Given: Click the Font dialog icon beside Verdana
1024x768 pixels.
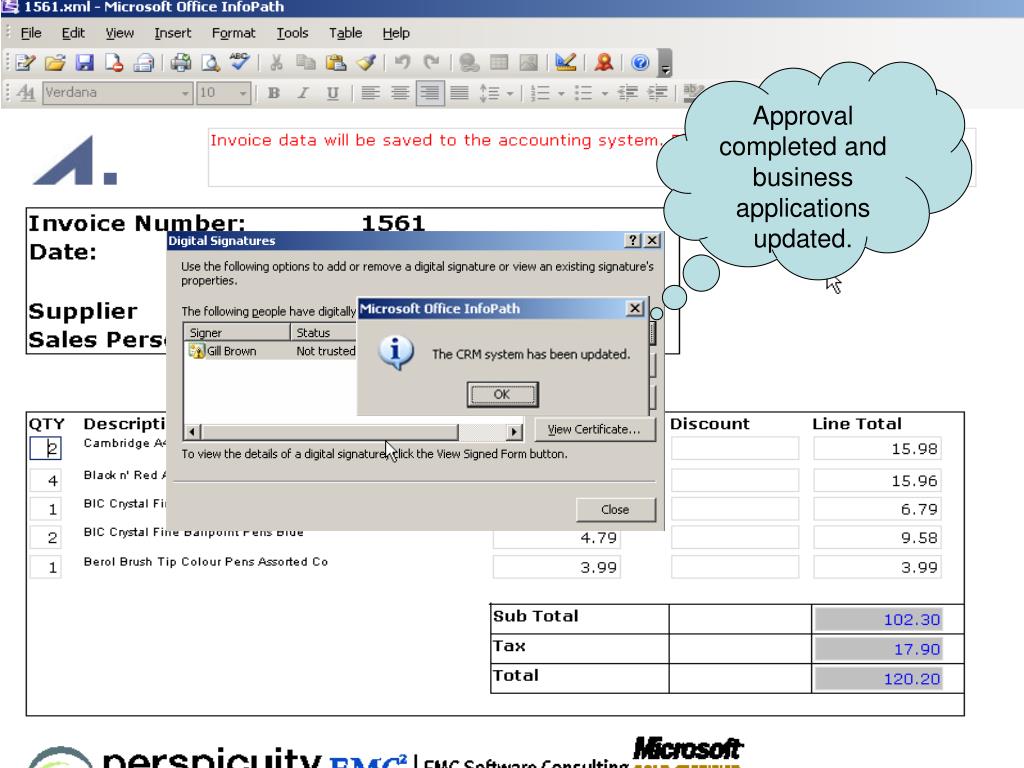Looking at the screenshot, I should 25,93.
